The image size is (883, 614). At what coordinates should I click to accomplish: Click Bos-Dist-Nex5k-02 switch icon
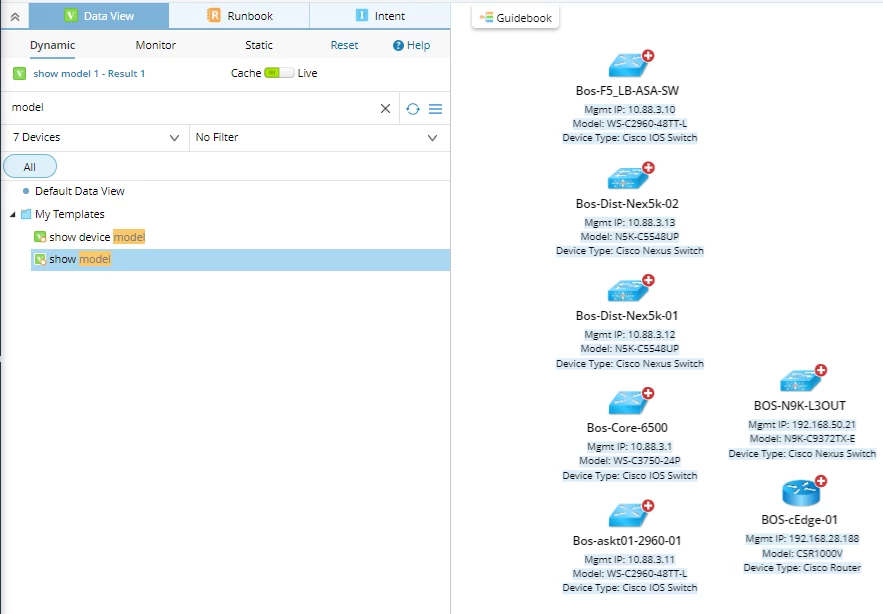coord(627,178)
